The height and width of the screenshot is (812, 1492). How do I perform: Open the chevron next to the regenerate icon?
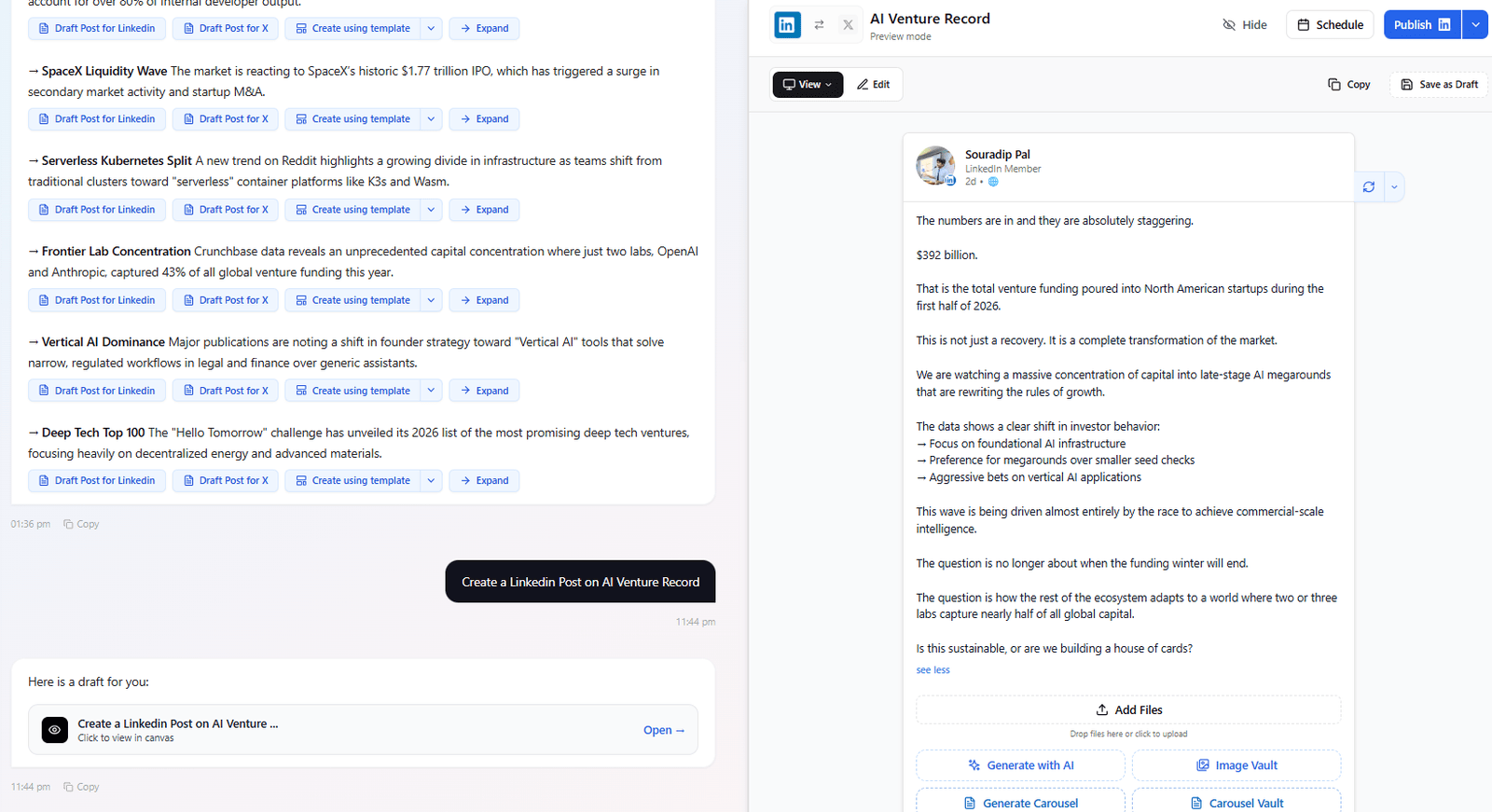pos(1394,186)
